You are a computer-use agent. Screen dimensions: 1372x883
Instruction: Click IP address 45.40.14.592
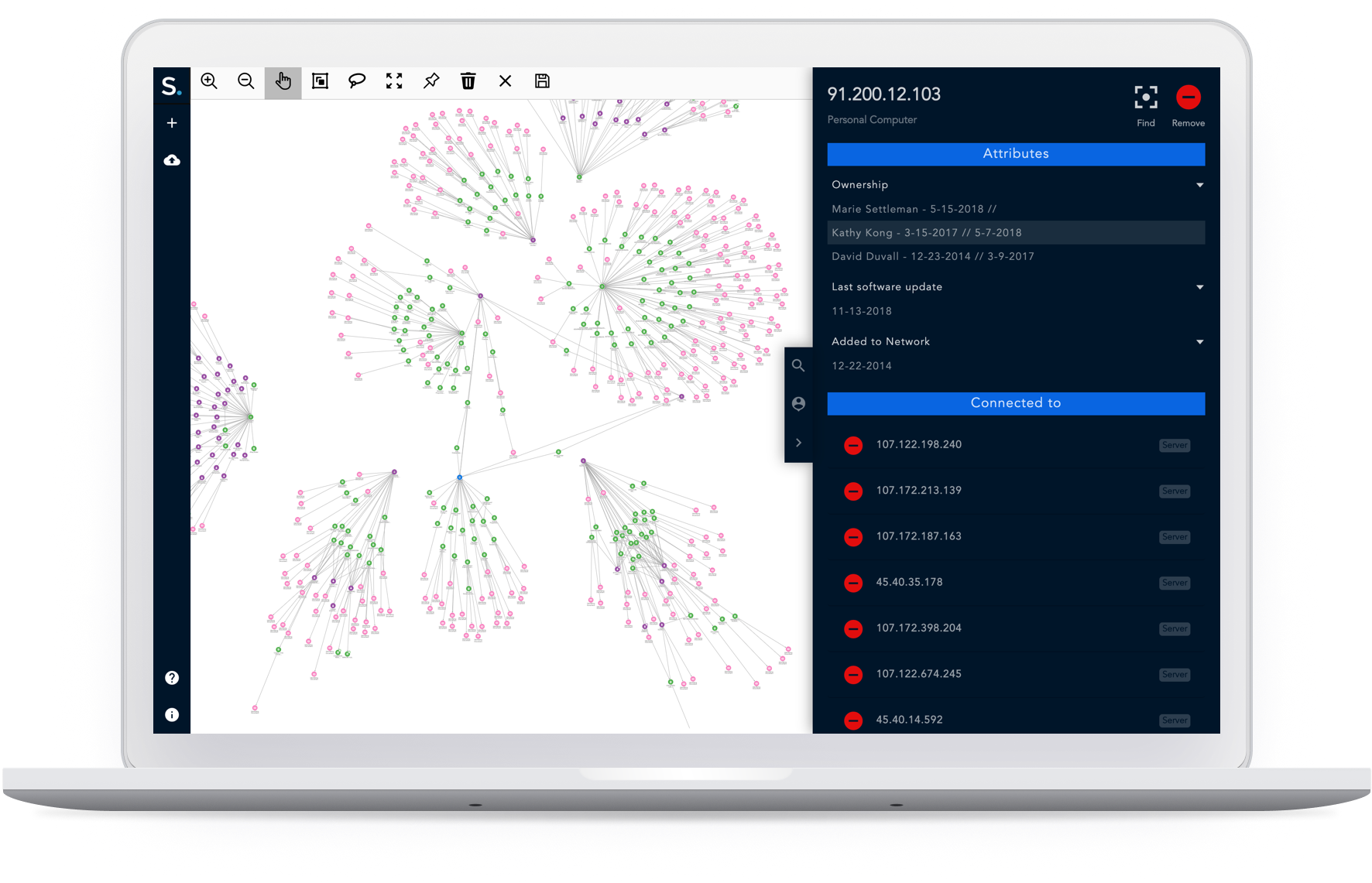(x=909, y=720)
